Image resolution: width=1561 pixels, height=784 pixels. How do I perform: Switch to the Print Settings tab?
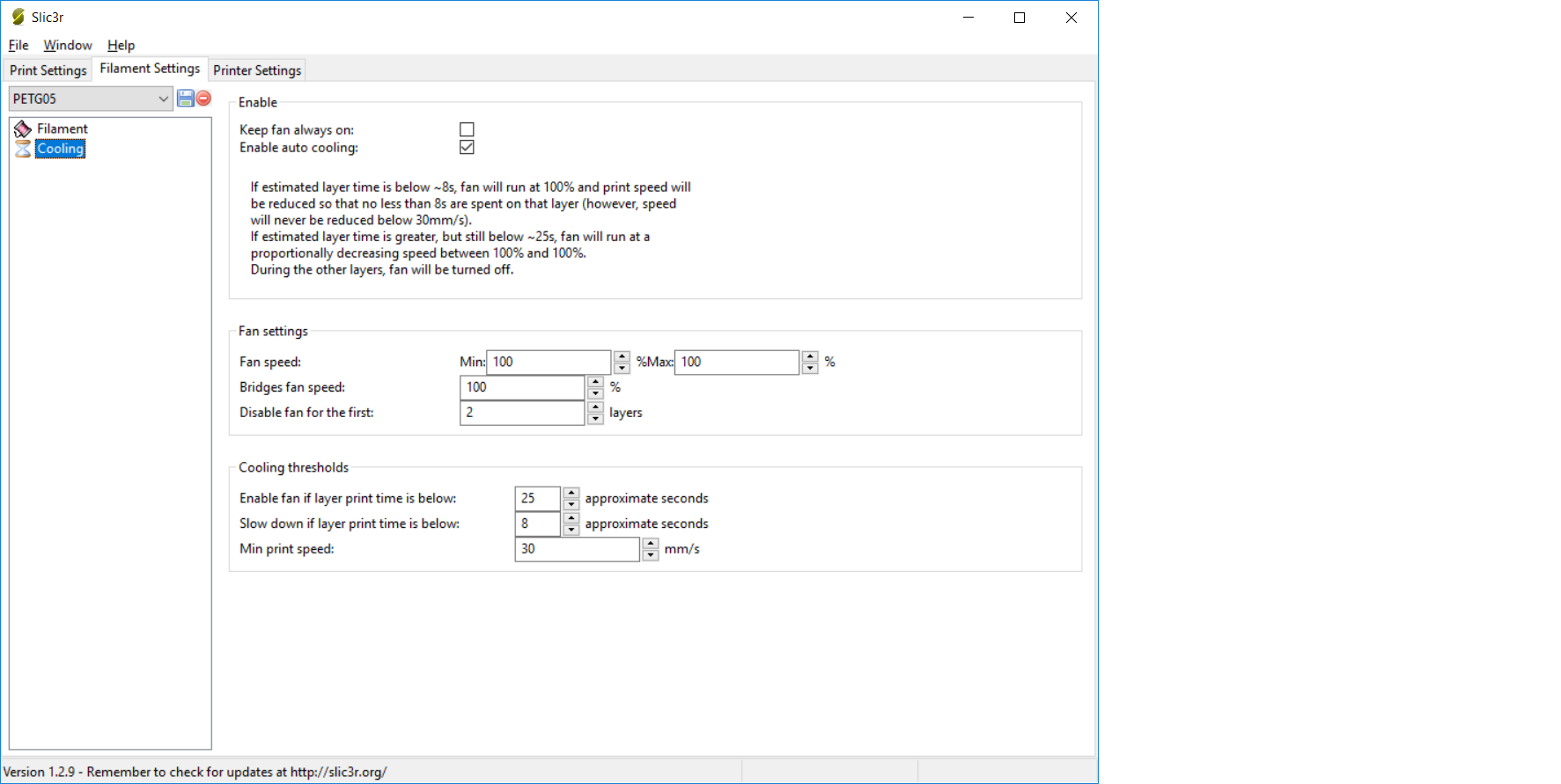tap(48, 70)
